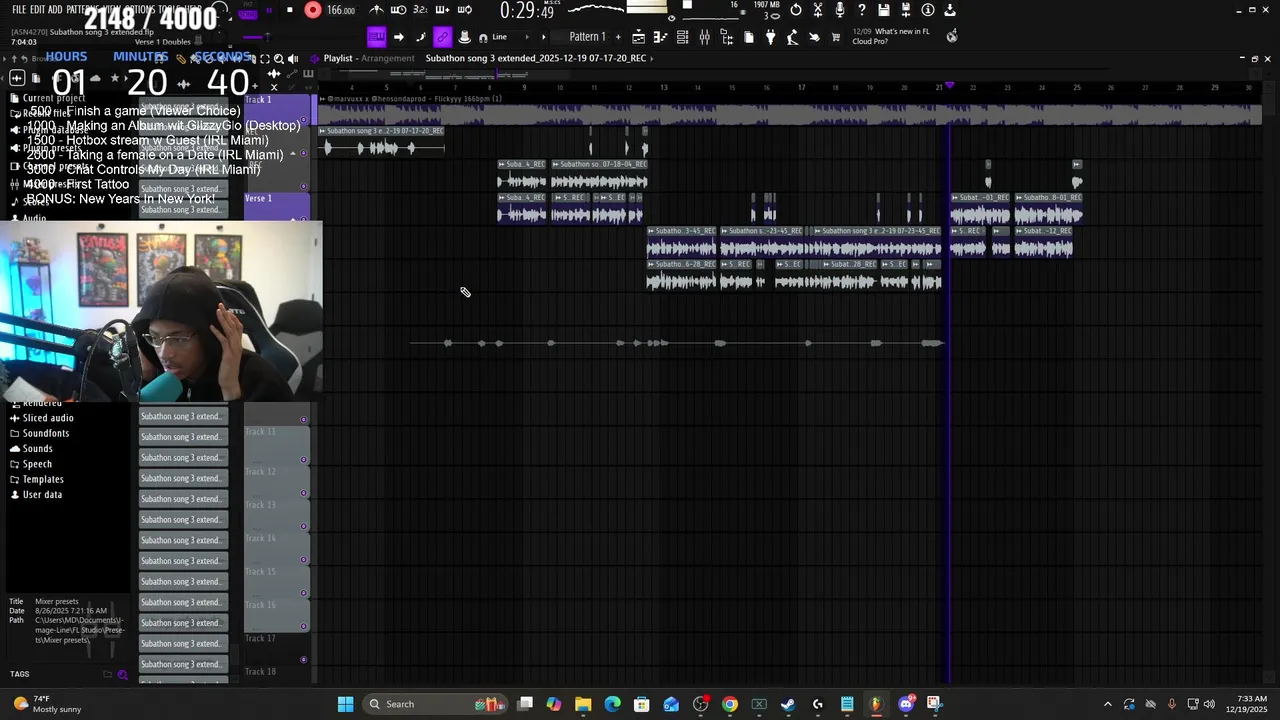Click the save new version icon
Viewport: 1280px width, 720px height.
tap(906, 10)
